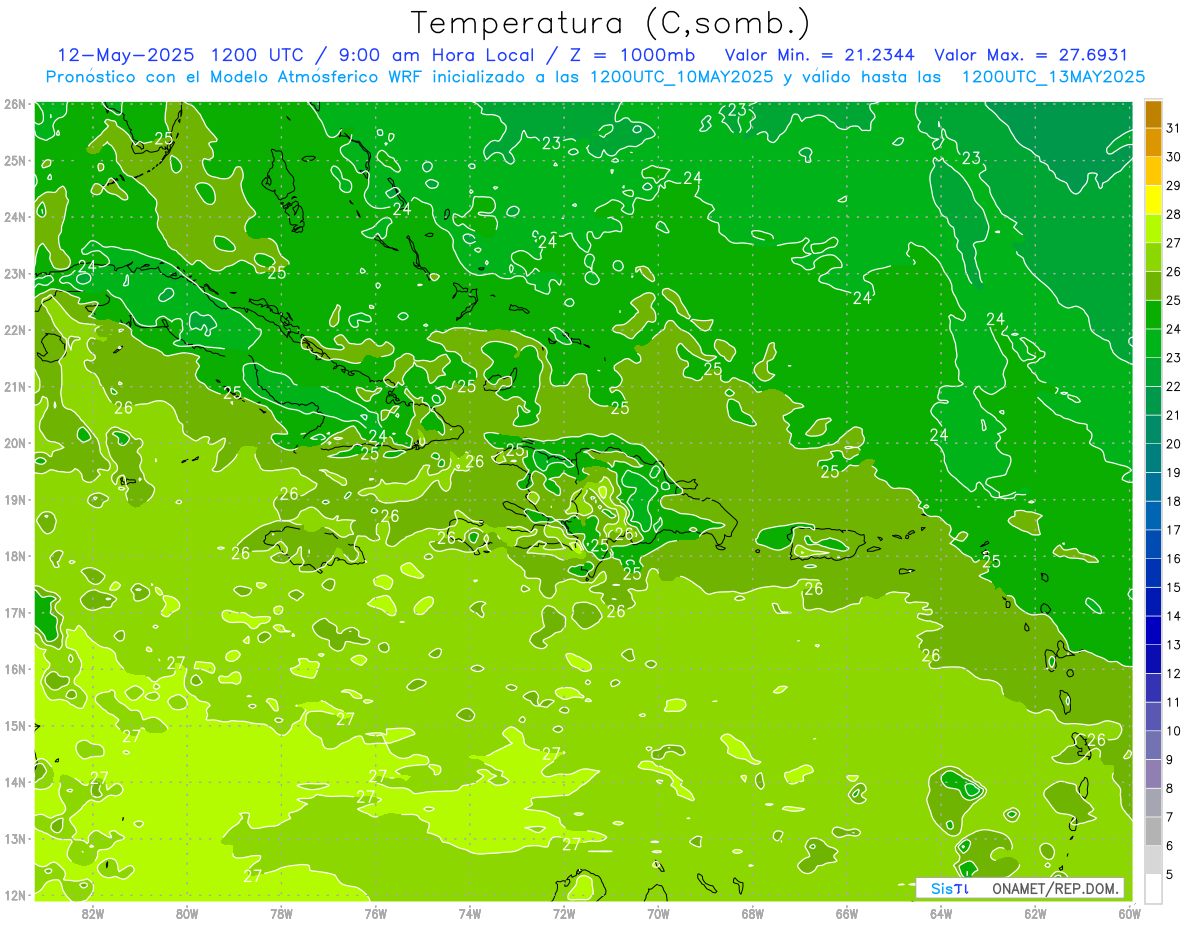Click the "14" label on color scale

1173,616
